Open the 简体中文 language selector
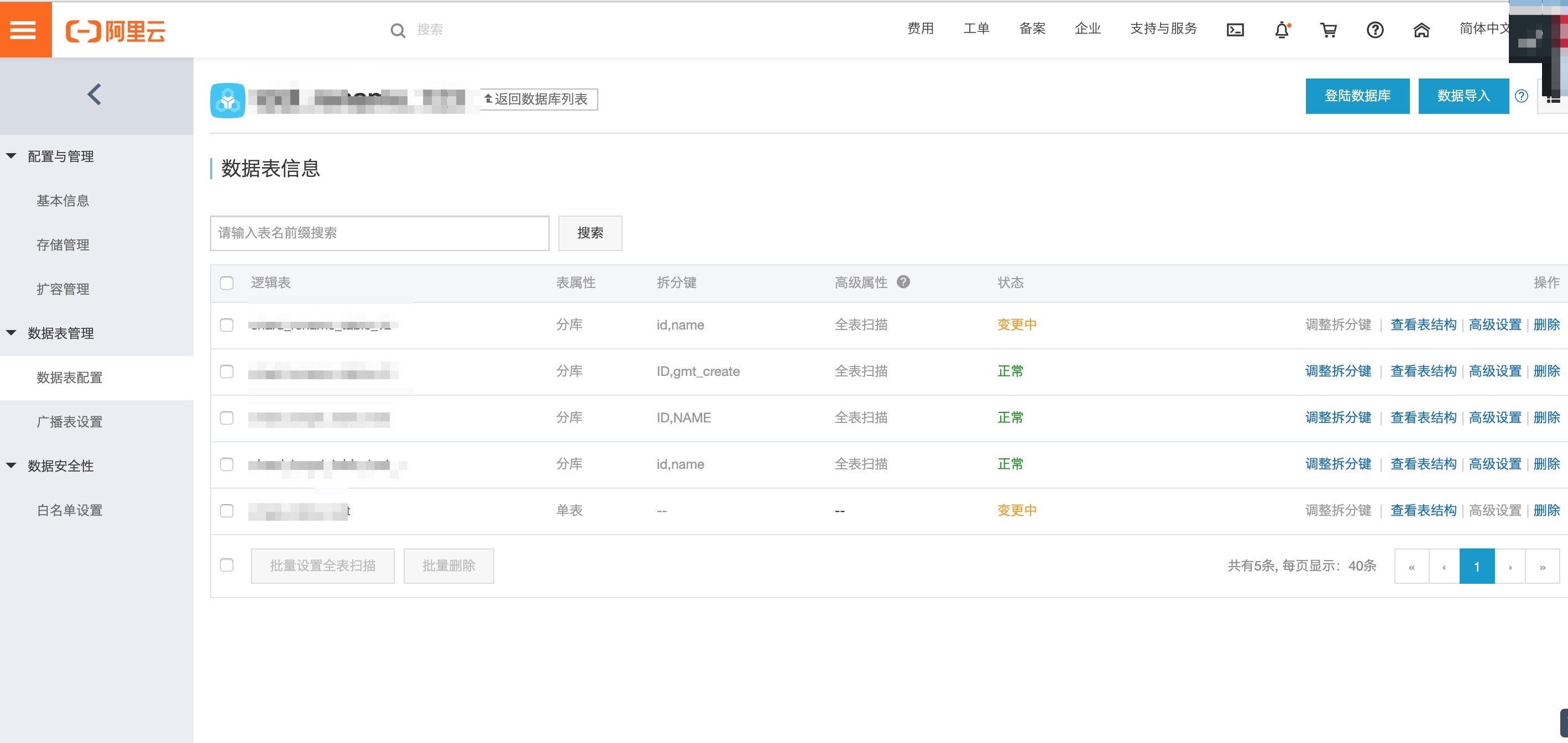Viewport: 1568px width, 743px height. click(1484, 29)
